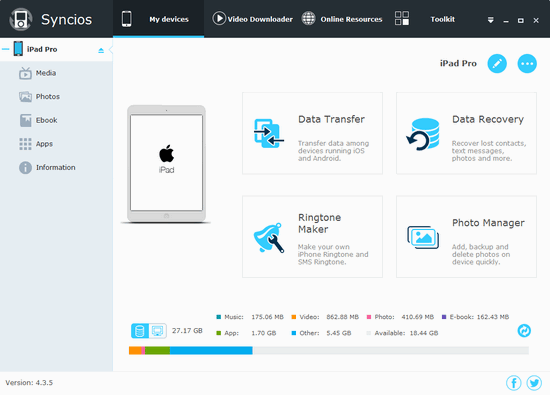The height and width of the screenshot is (395, 550).
Task: Switch to the second storage view toggle
Action: click(x=157, y=331)
